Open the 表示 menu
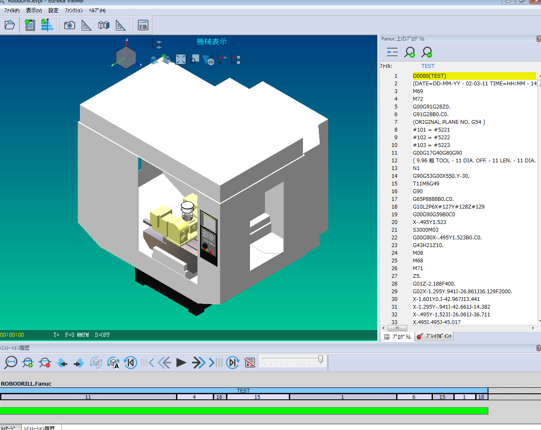The width and height of the screenshot is (541, 430). tap(34, 10)
